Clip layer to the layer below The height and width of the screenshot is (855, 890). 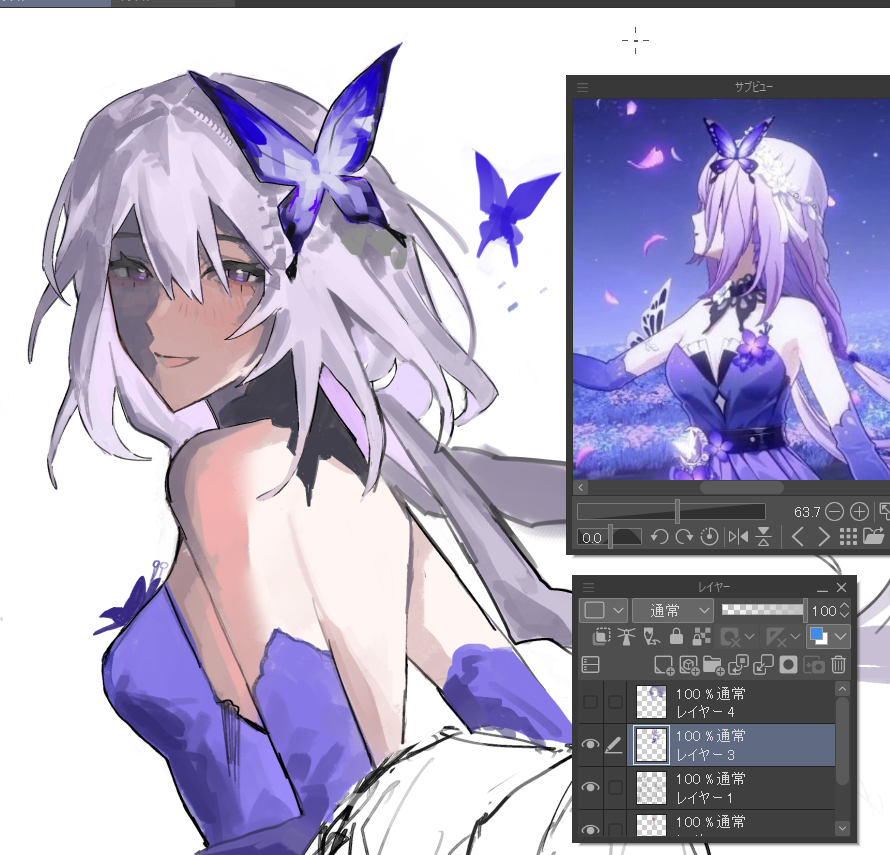(x=603, y=636)
